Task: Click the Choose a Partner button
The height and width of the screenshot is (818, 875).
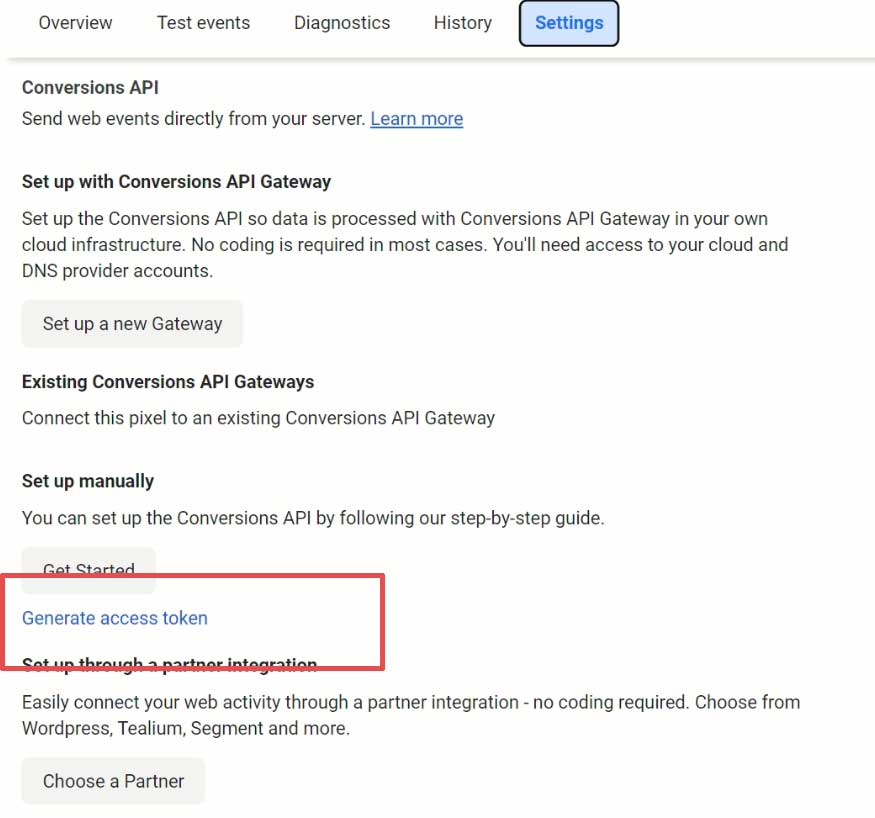Action: click(113, 781)
